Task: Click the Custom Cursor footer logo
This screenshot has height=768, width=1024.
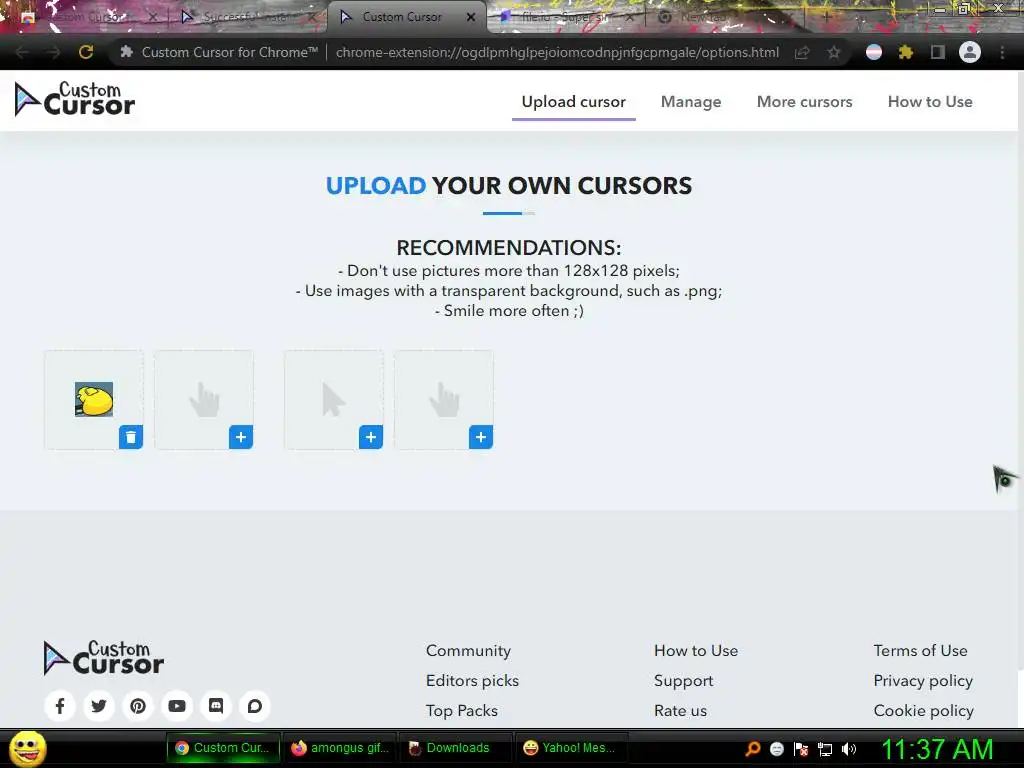Action: tap(103, 658)
